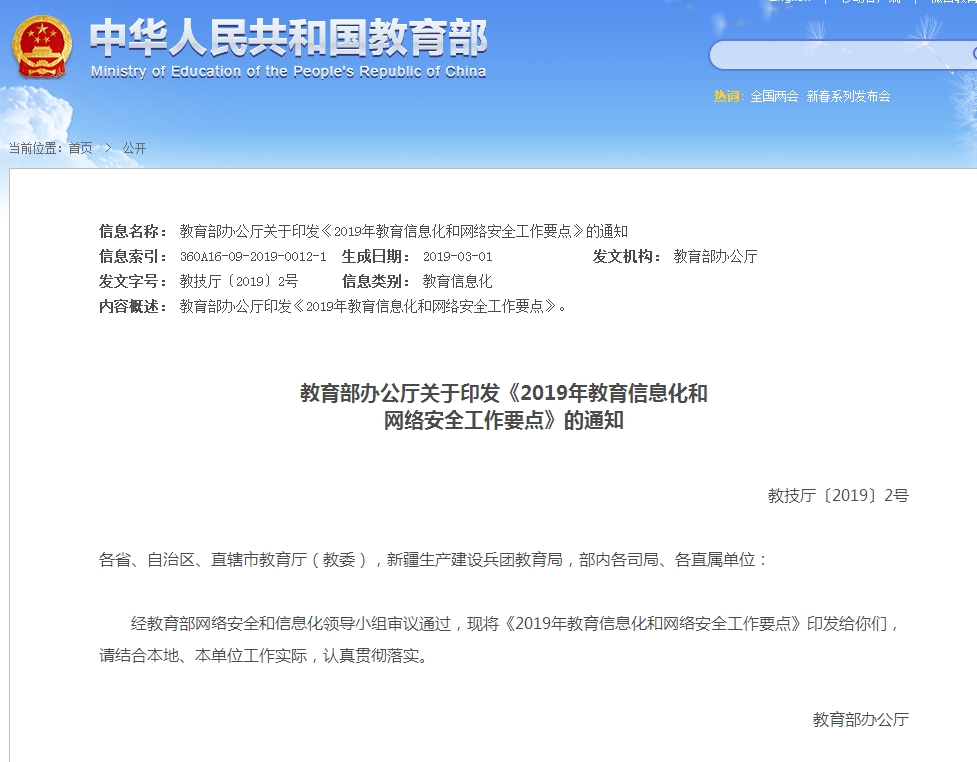Click the 热词 label
This screenshot has width=977, height=762.
(x=727, y=96)
